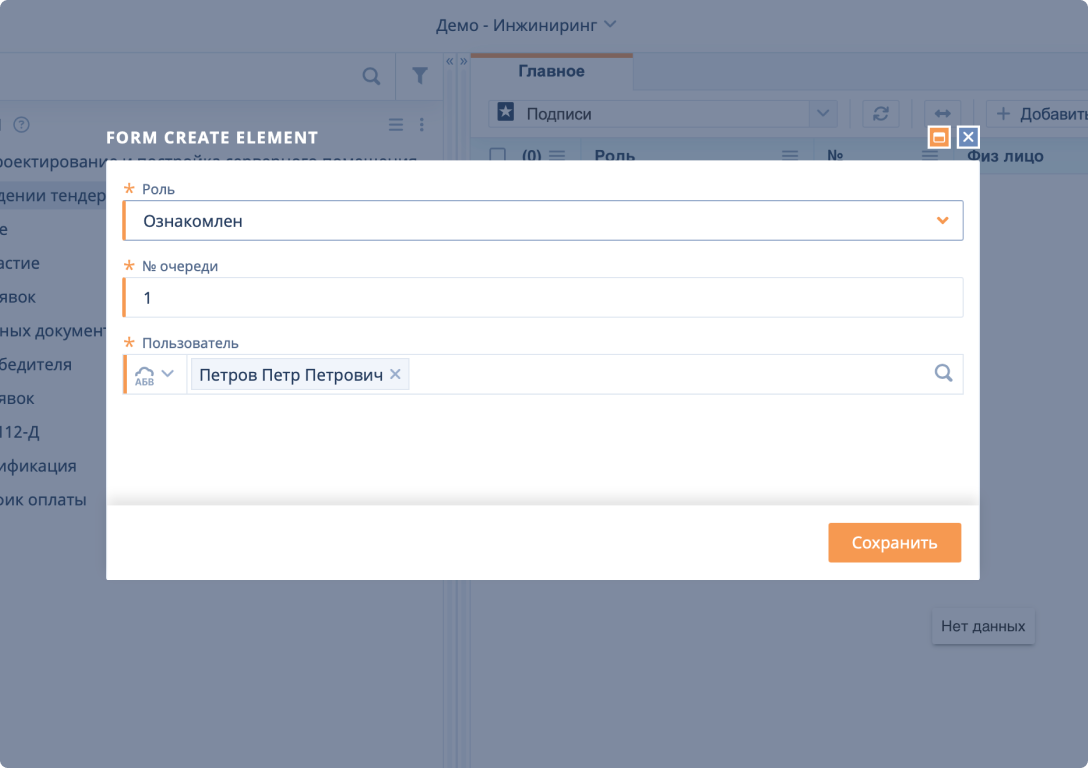Expand the АБВ dropdown in the user field
1088x768 pixels.
click(x=155, y=373)
